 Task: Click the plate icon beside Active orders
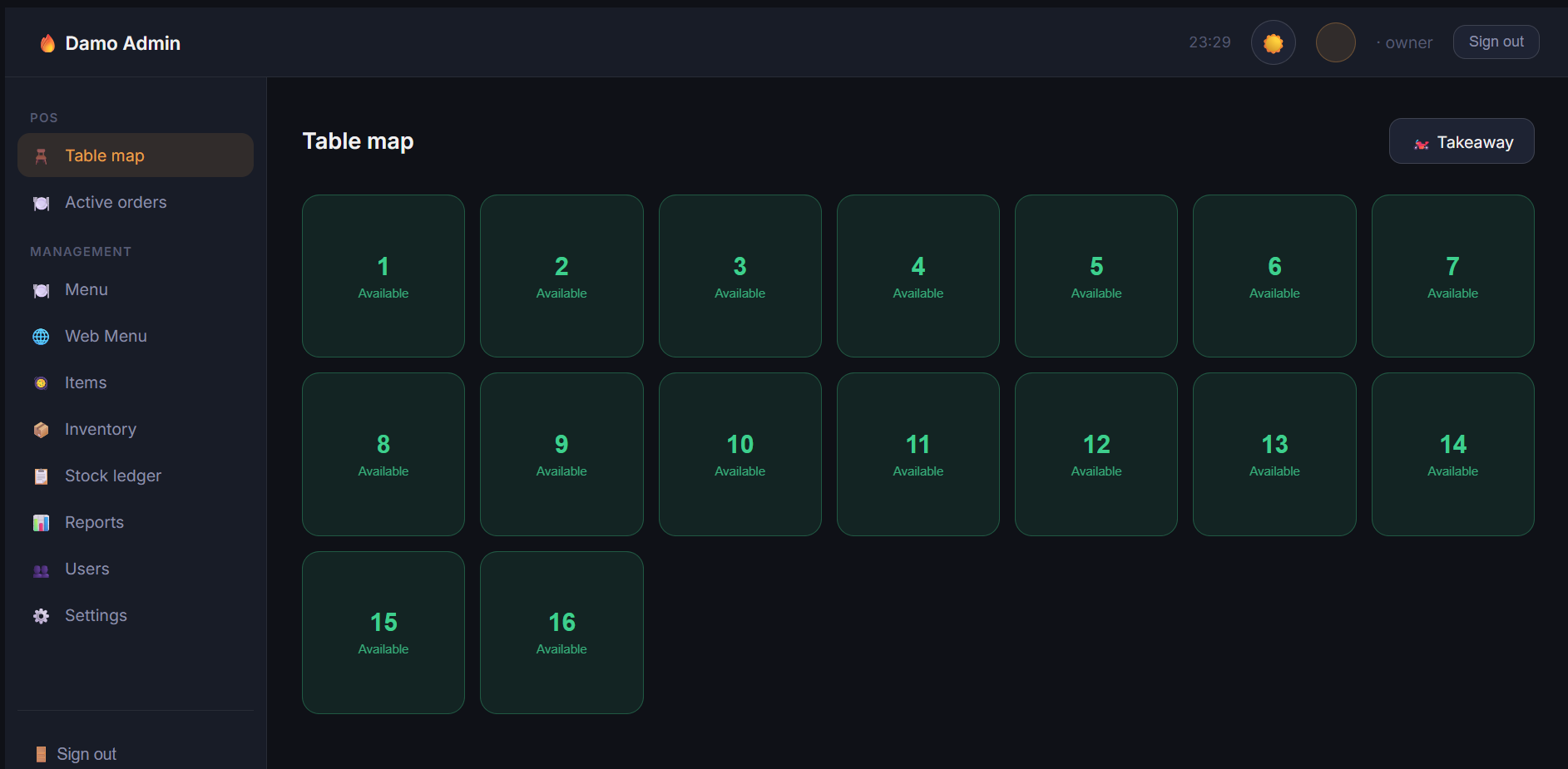[41, 203]
